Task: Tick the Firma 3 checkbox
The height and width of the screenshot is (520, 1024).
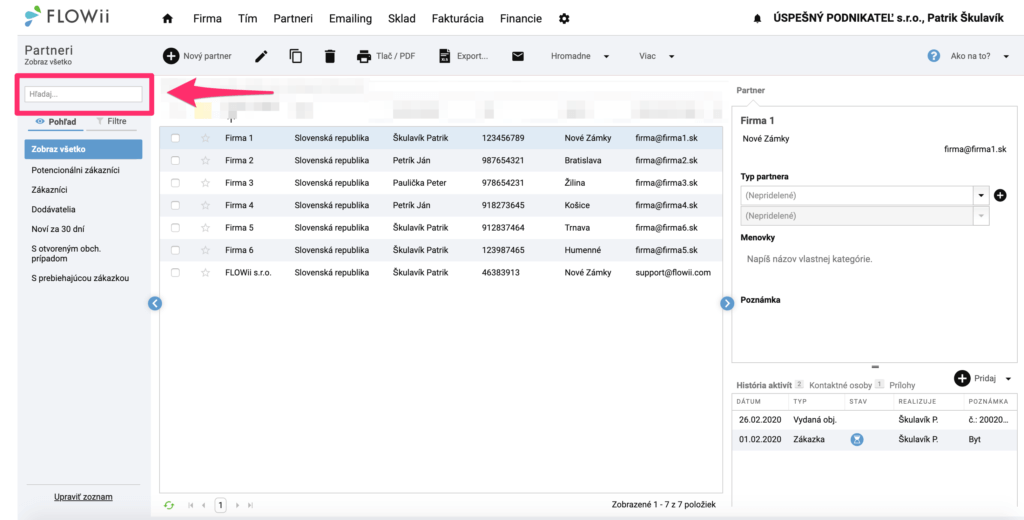Action: pos(175,183)
